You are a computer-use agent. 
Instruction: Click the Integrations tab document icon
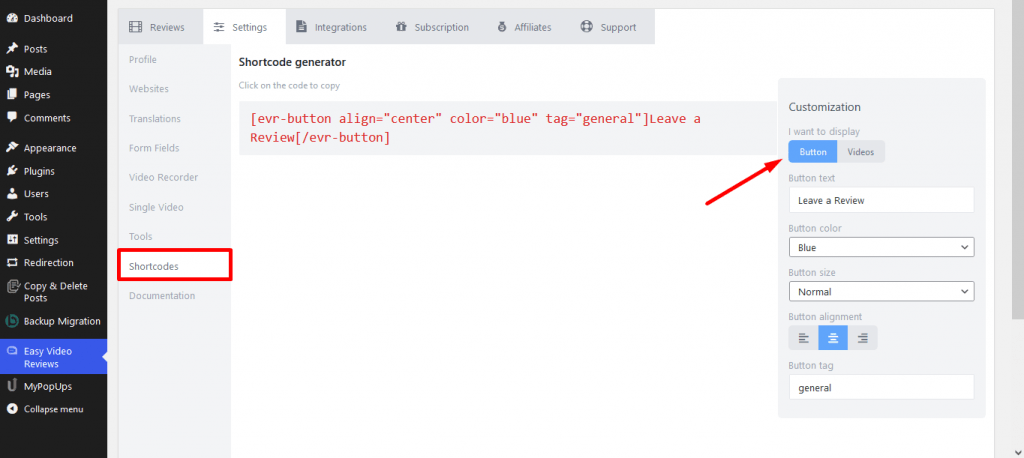click(301, 27)
